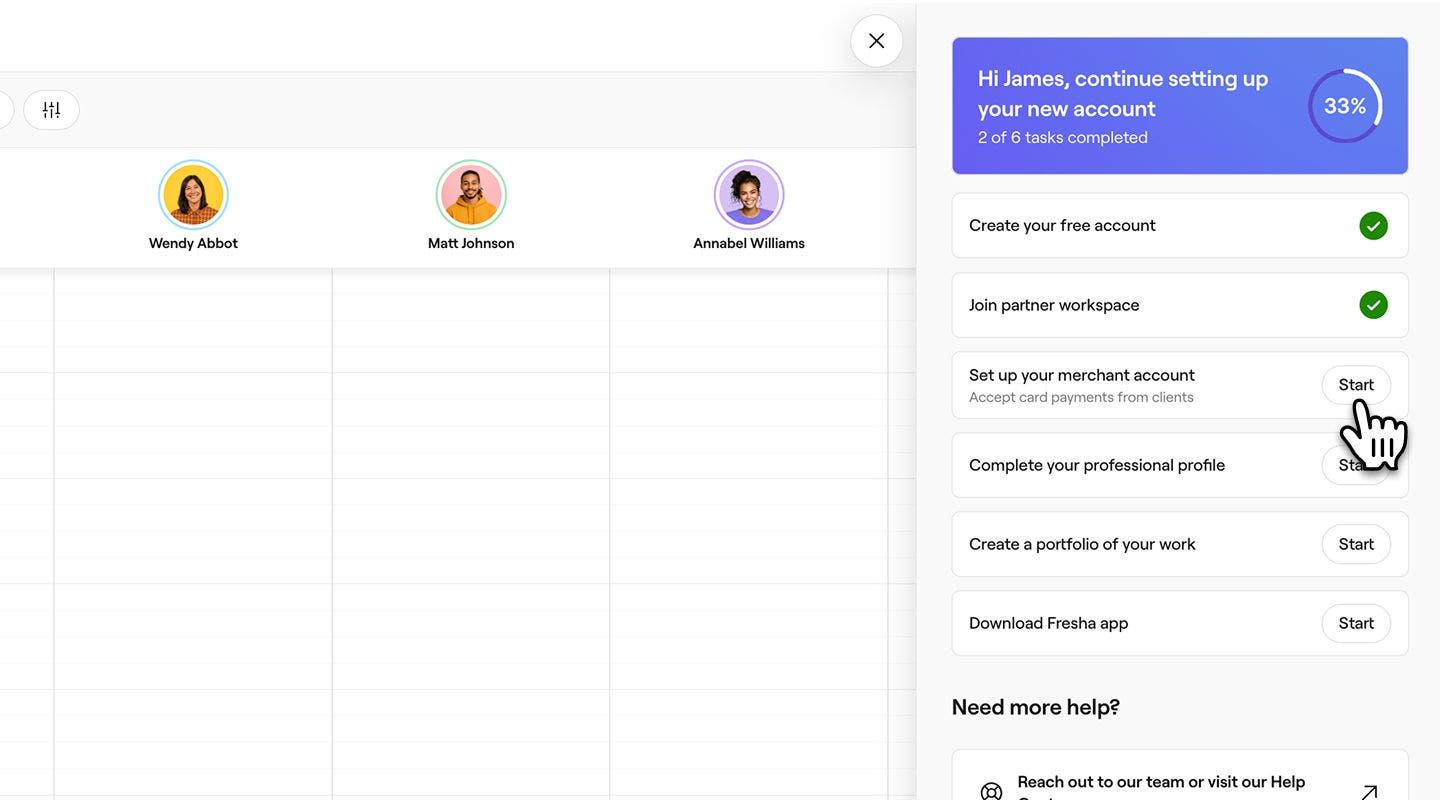Start setting up your merchant account
Viewport: 1440px width, 800px height.
tap(1355, 385)
